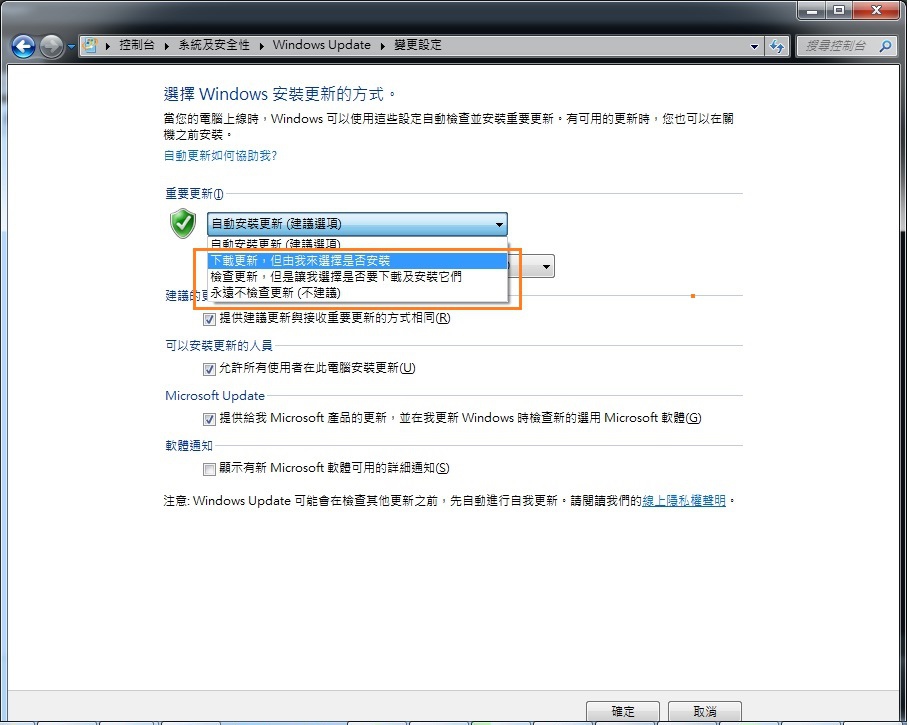909x725 pixels.
Task: Click 變更設定 breadcrumb
Action: point(417,45)
